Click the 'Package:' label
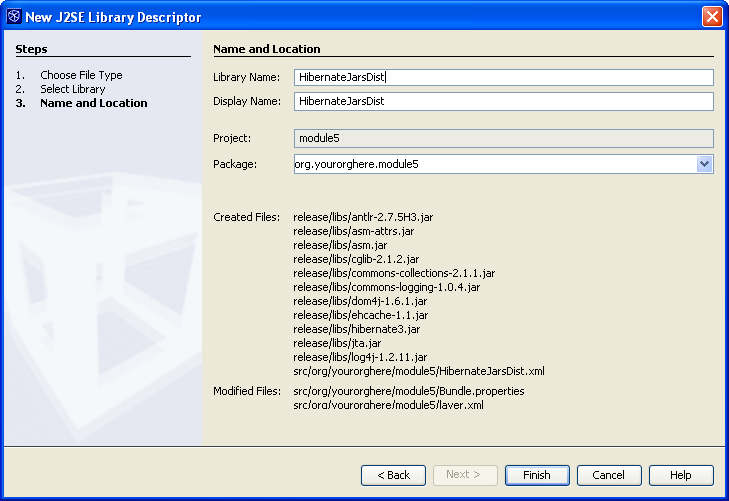 click(x=235, y=164)
